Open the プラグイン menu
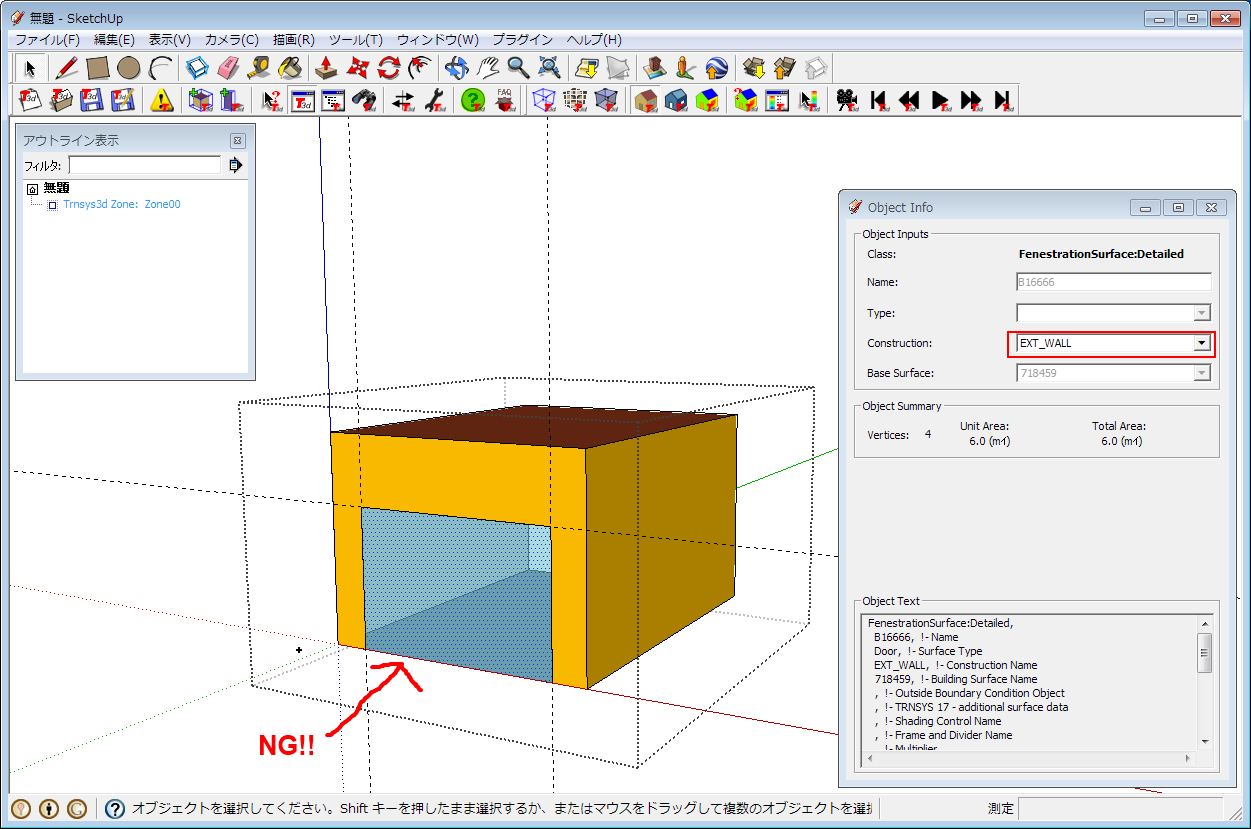Screen dimensions: 1251x829 tap(522, 40)
